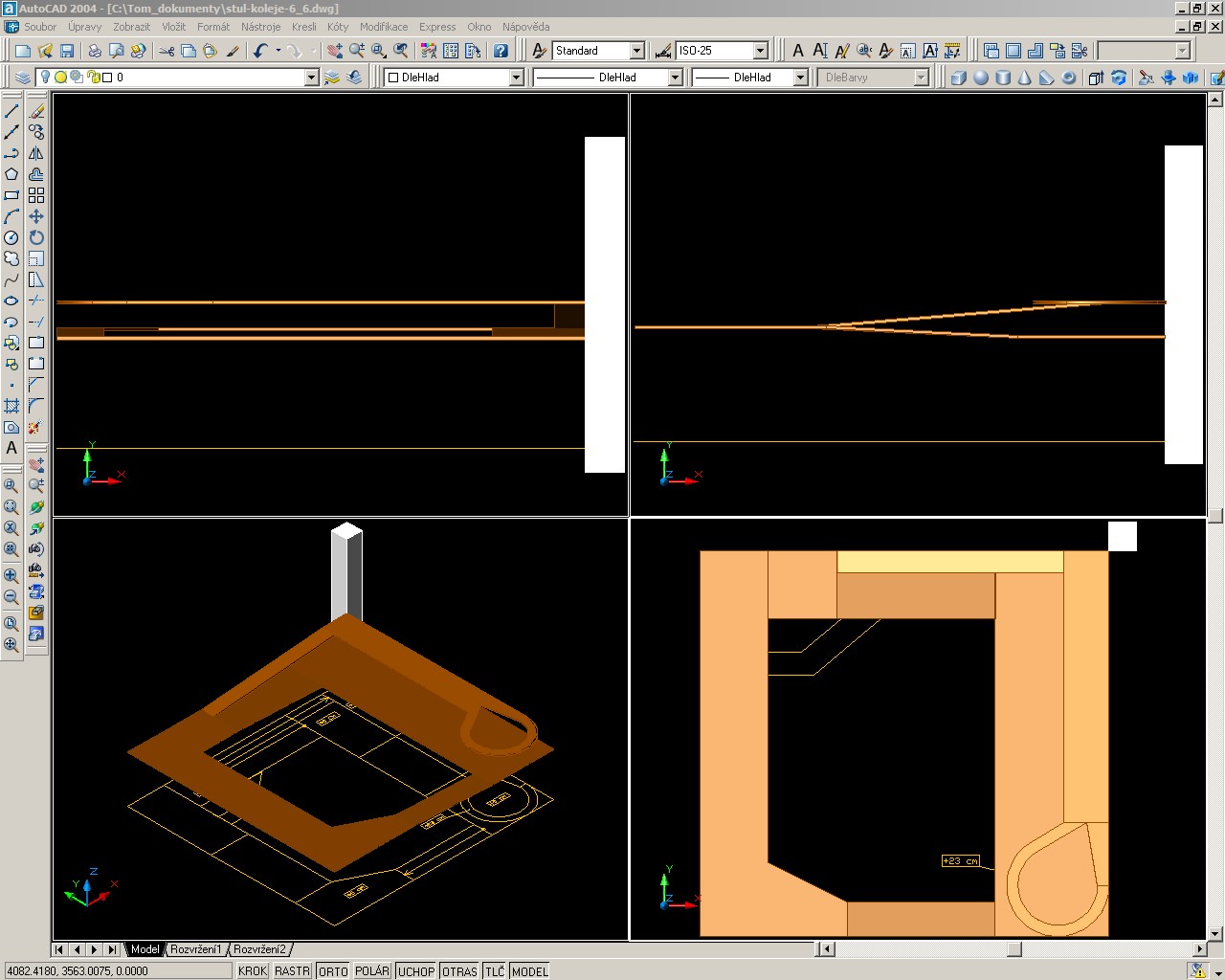Click the Save floppy disk icon
Image resolution: width=1225 pixels, height=980 pixels.
tap(67, 51)
